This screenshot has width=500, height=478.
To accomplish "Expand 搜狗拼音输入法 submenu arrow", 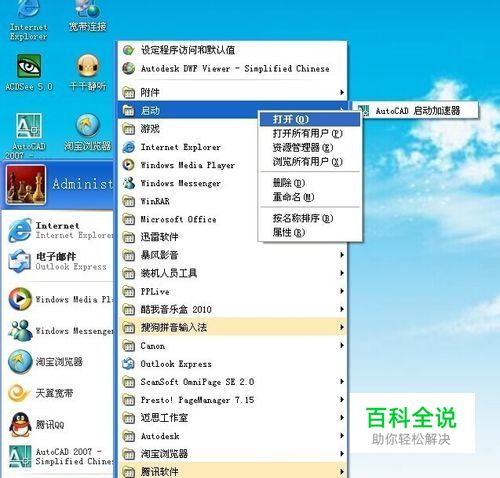I will (342, 327).
